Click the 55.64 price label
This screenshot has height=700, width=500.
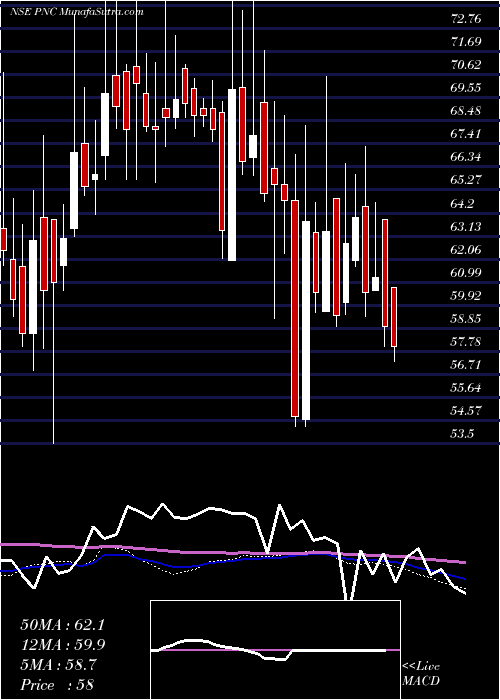[466, 387]
